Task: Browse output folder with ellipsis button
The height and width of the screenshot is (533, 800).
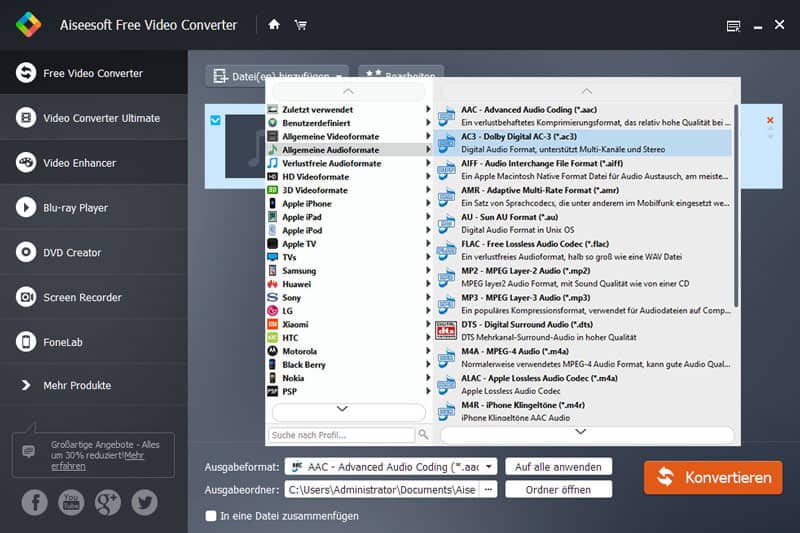Action: [x=488, y=490]
